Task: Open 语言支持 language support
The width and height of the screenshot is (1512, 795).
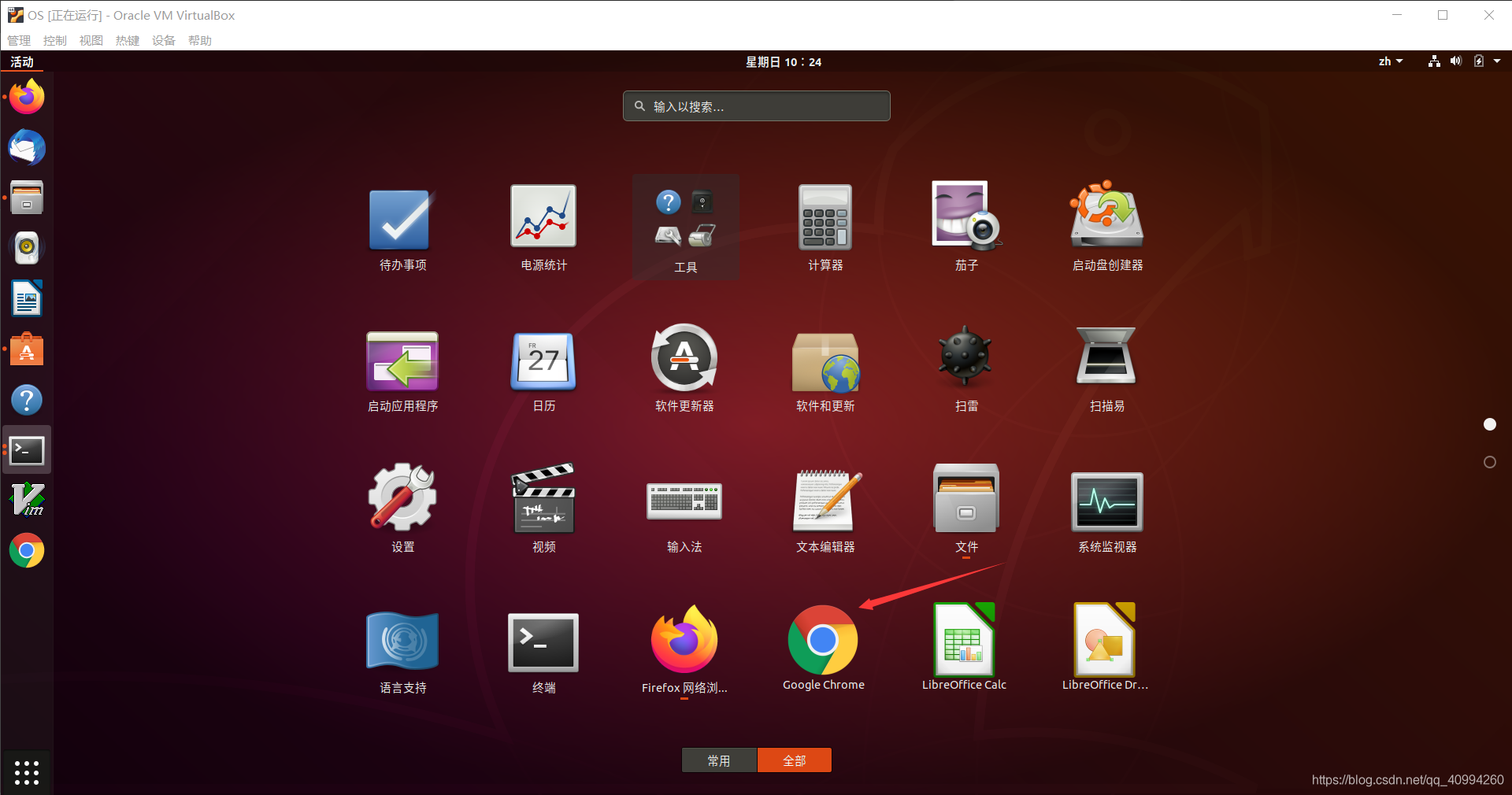Action: point(402,652)
